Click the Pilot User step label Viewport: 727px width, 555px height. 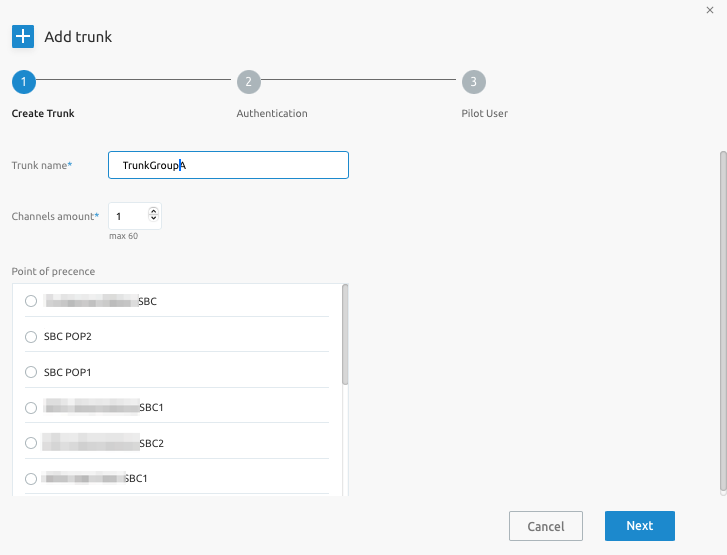pos(484,114)
